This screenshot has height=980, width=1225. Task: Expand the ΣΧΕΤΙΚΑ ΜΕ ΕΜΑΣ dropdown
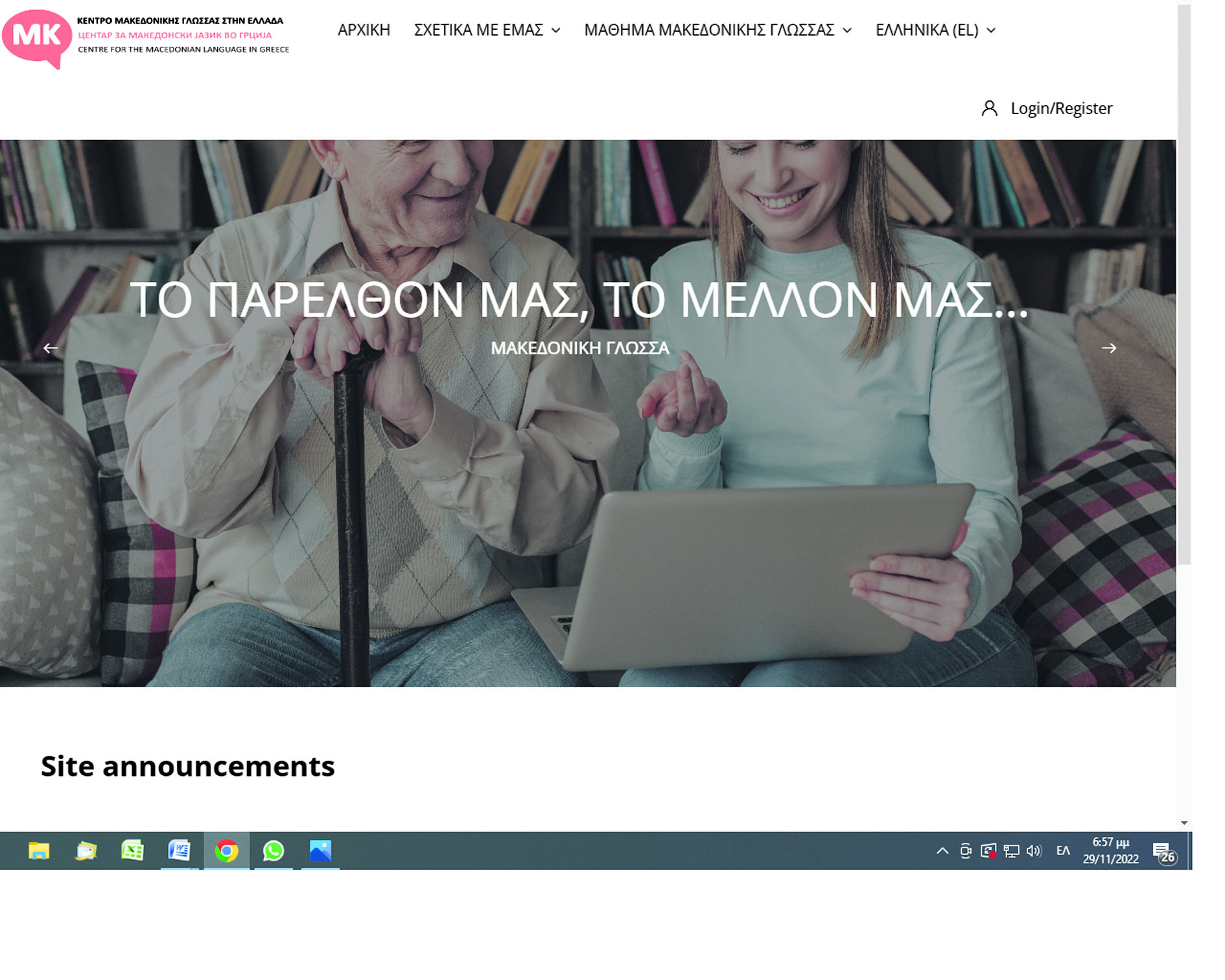click(x=487, y=30)
